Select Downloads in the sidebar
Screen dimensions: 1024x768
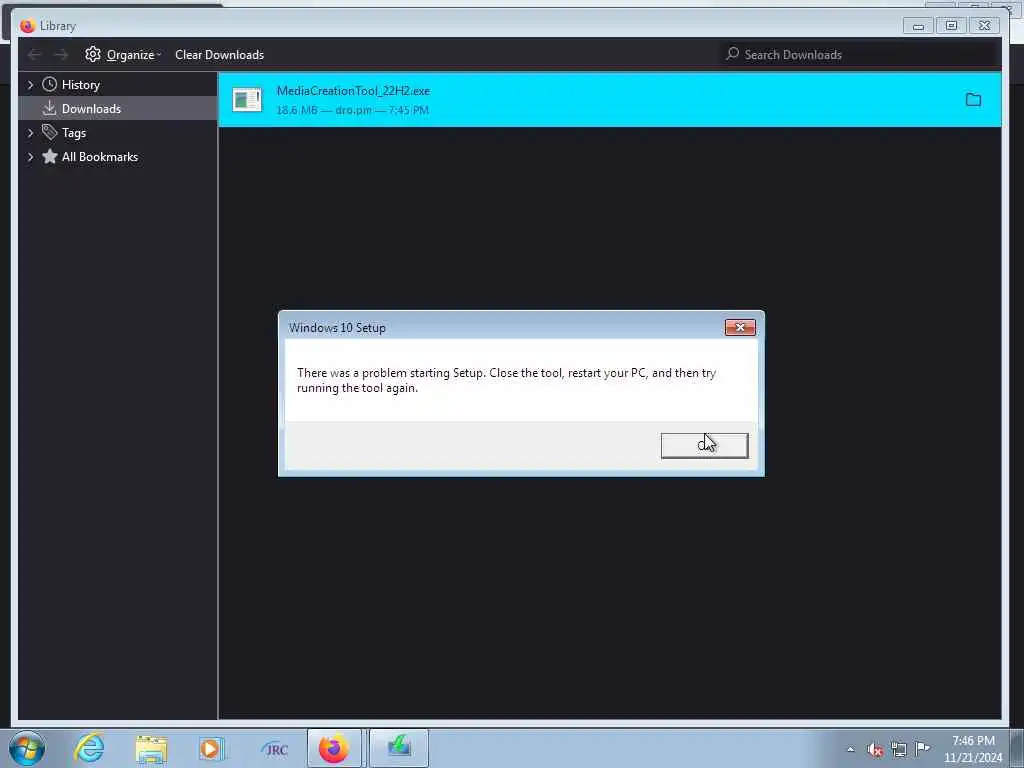(118, 108)
